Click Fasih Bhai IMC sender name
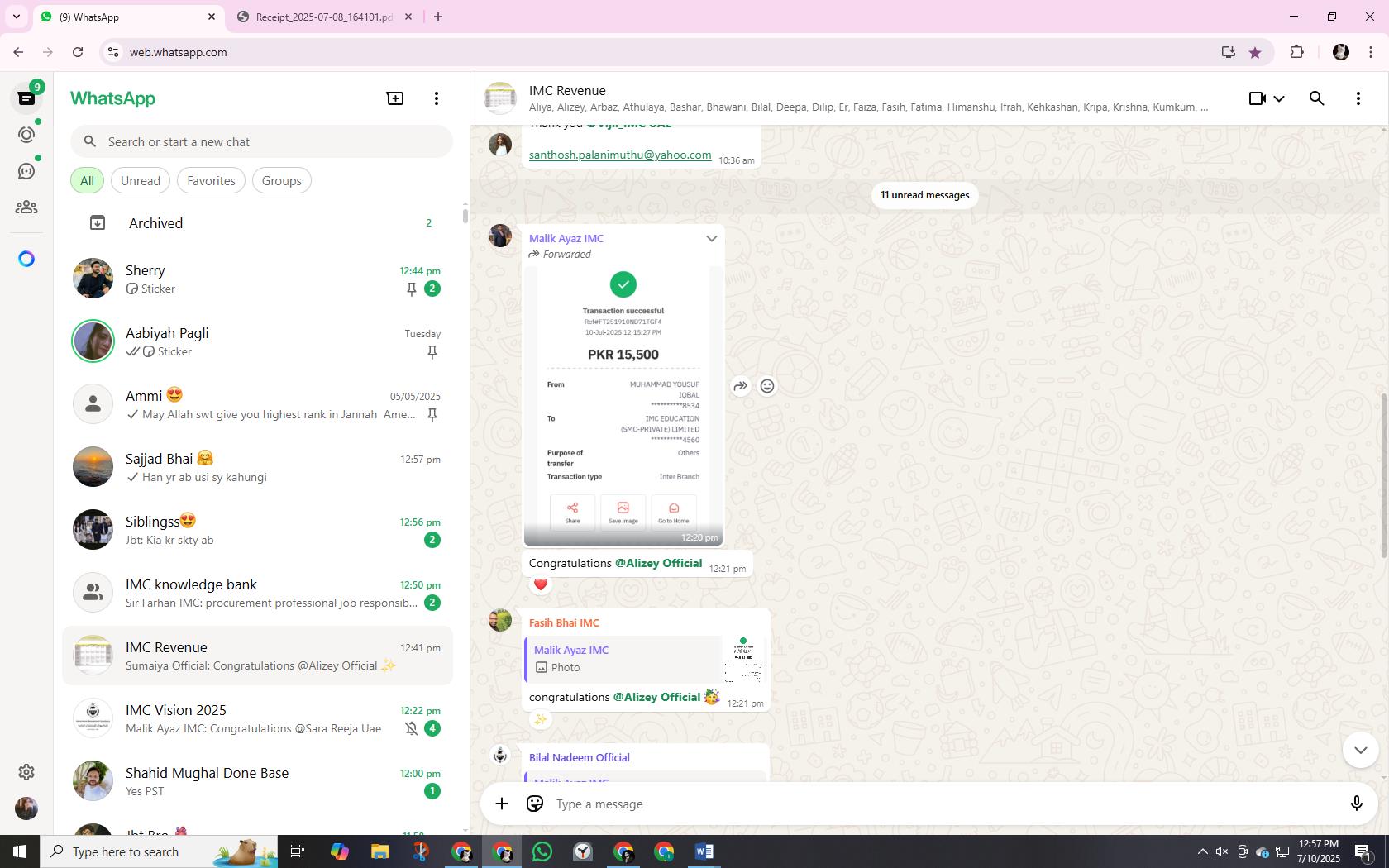The image size is (1389, 868). point(564,623)
